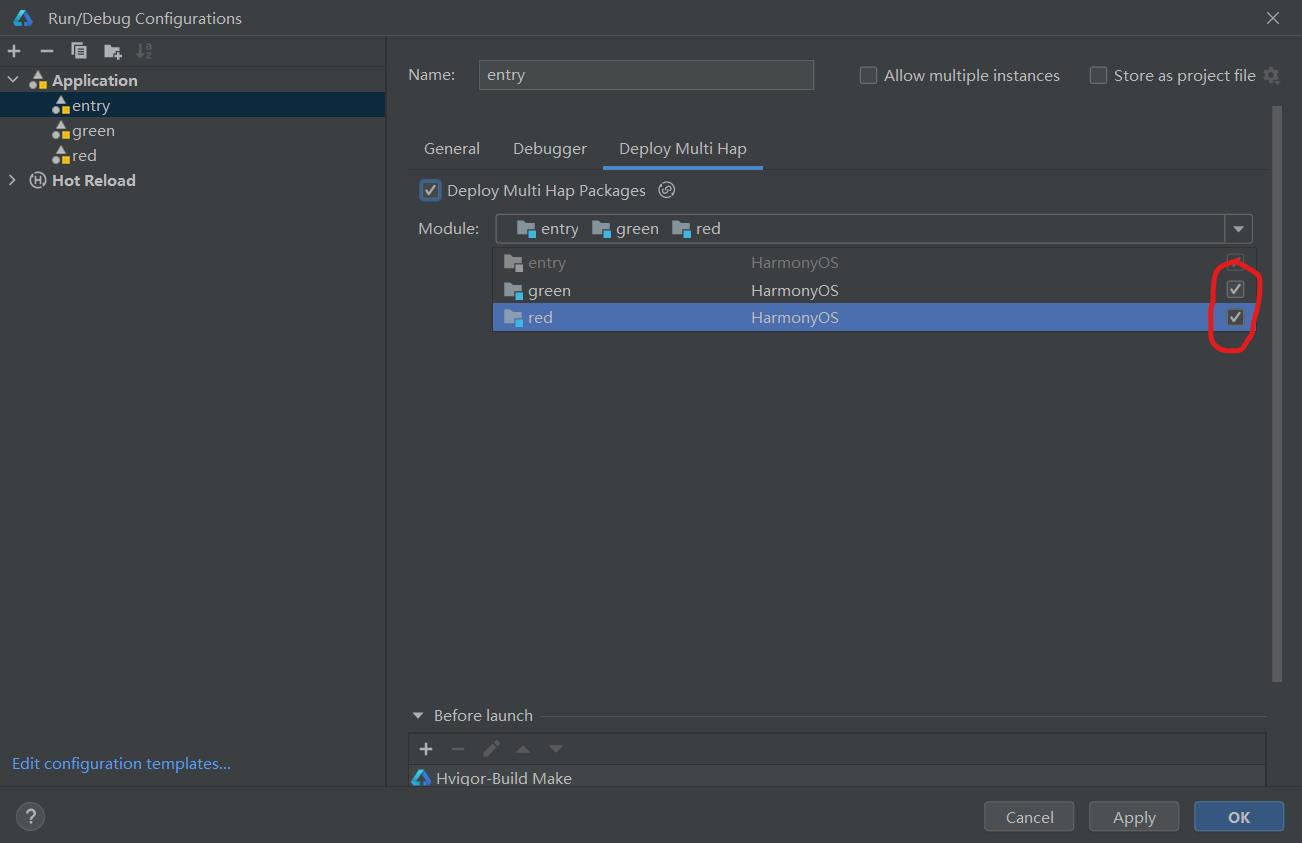Collapse the Before launch section
Screen dimensions: 1302x843
pos(418,716)
